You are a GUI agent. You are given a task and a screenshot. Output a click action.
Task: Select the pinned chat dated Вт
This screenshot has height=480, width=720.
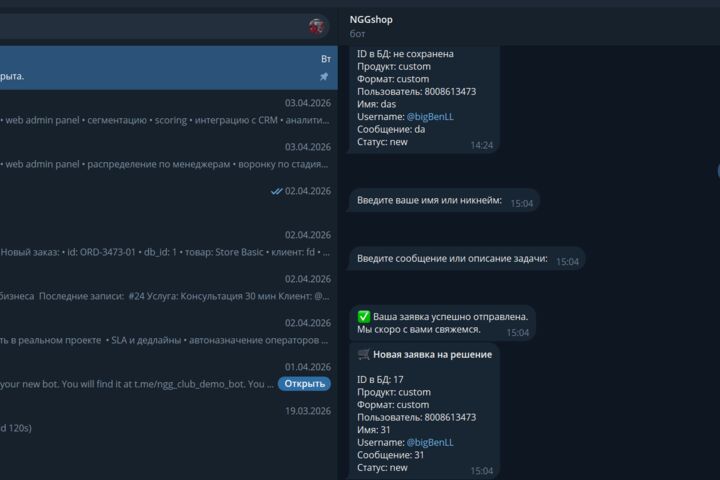tap(169, 68)
